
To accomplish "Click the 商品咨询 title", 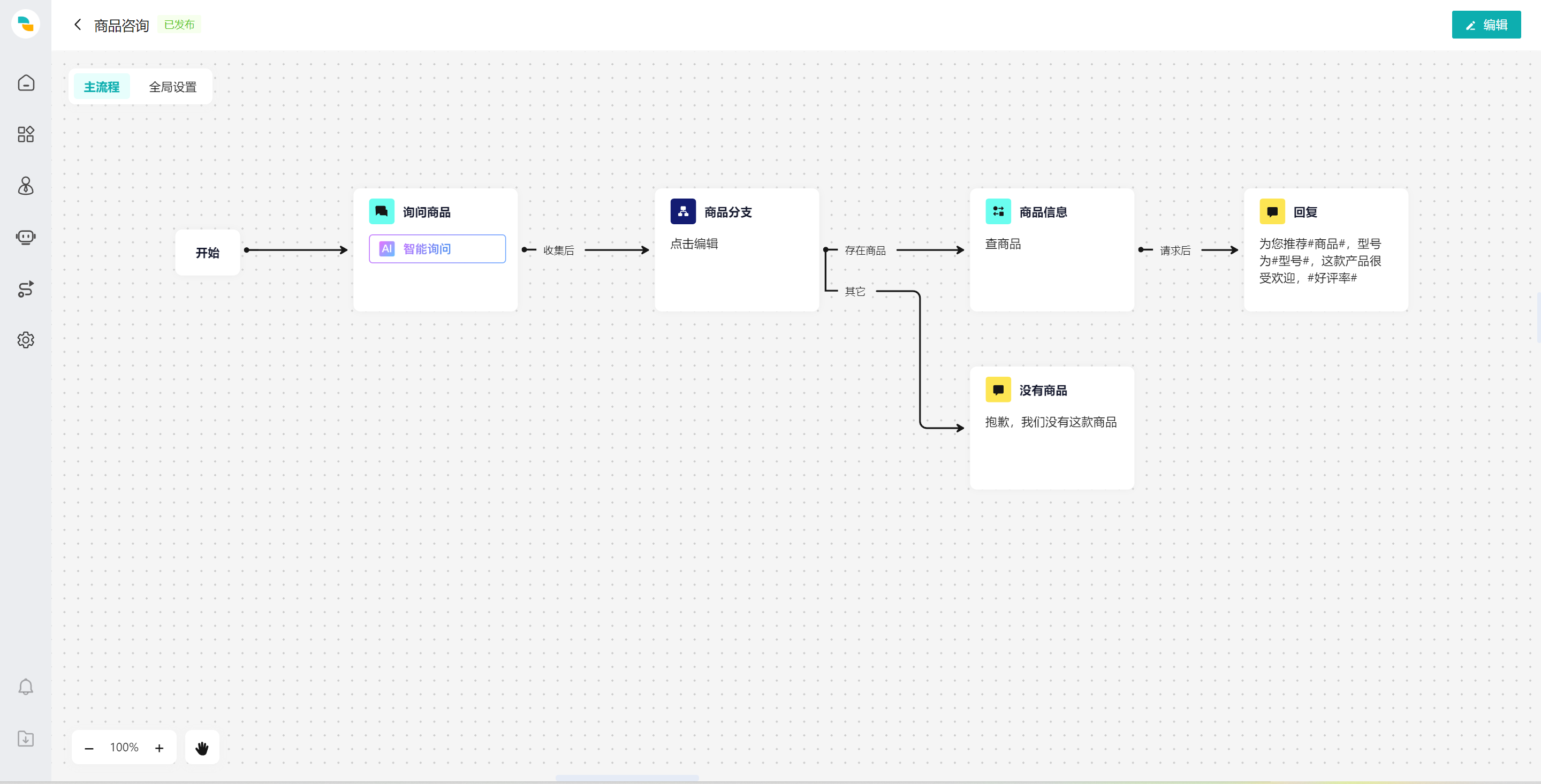I will 122,25.
